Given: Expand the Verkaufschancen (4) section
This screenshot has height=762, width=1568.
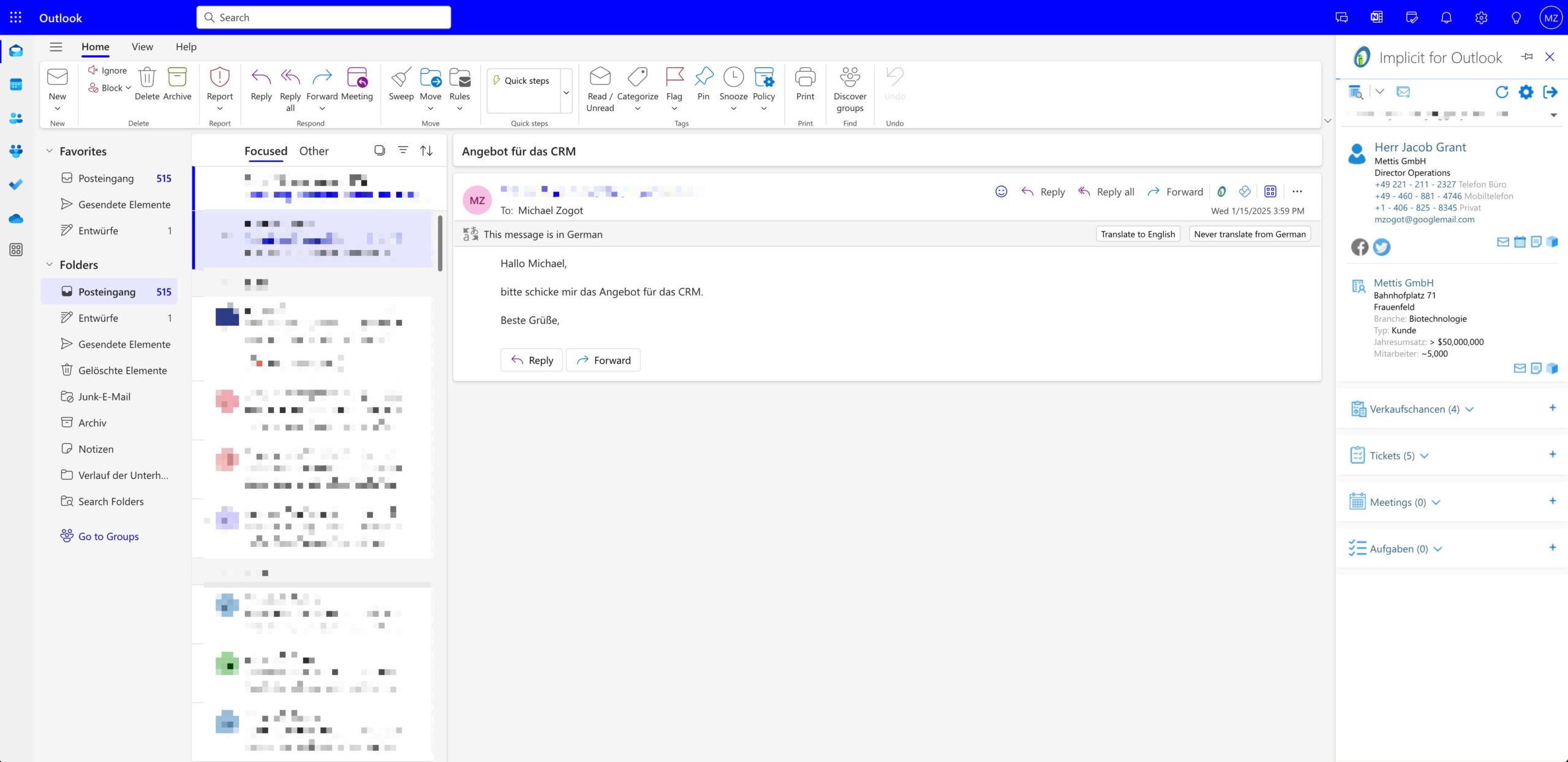Looking at the screenshot, I should tap(1469, 409).
